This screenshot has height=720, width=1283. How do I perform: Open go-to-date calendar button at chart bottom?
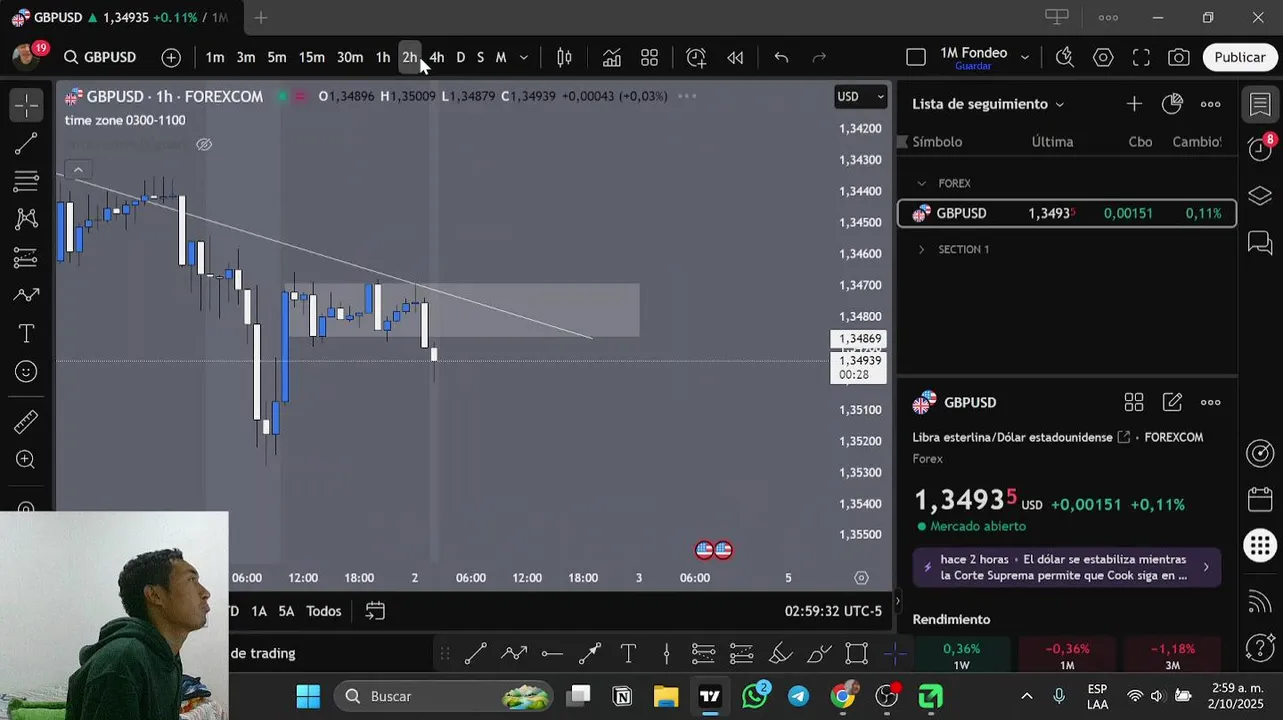tap(375, 611)
